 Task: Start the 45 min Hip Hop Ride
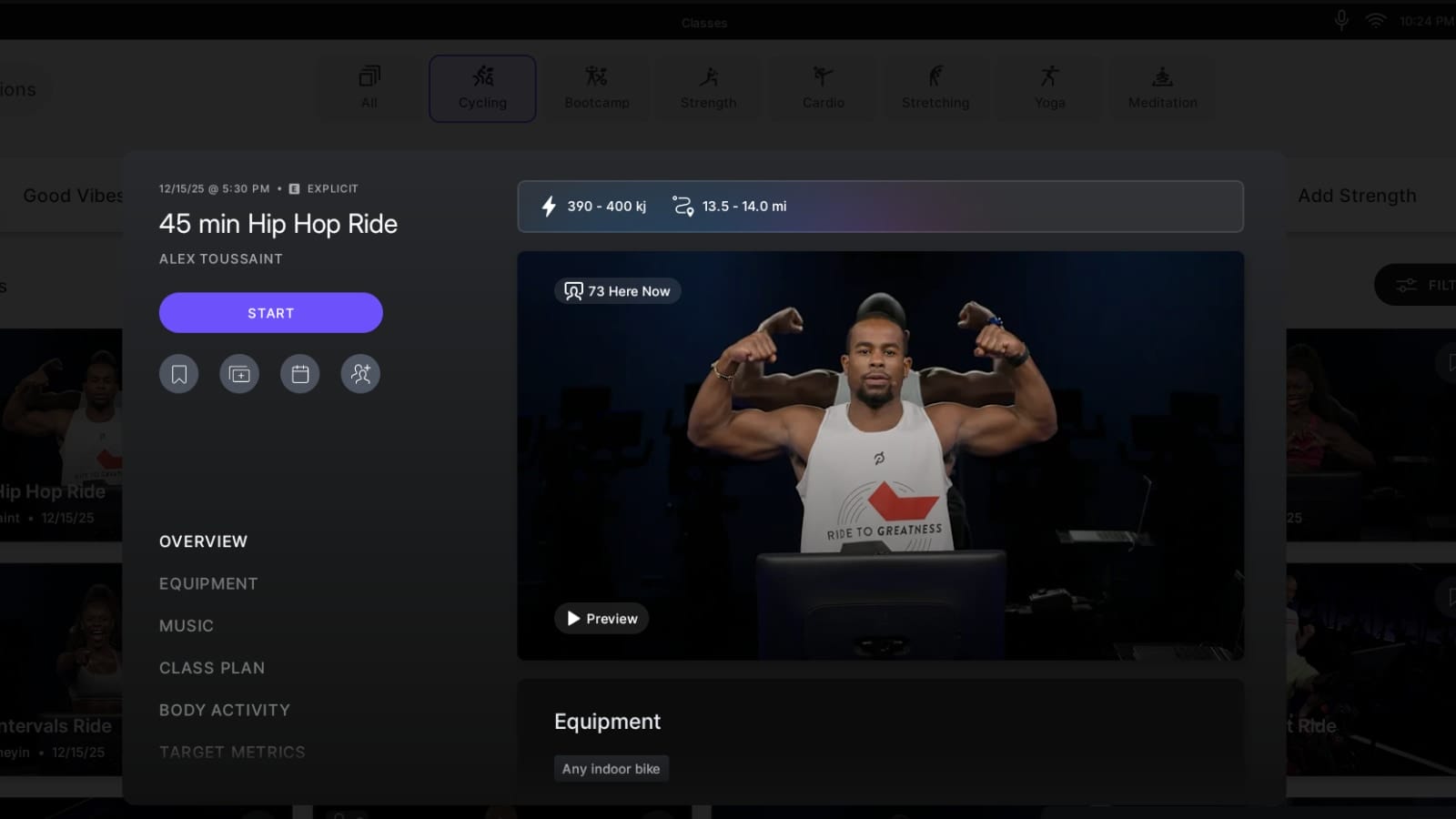pos(270,313)
